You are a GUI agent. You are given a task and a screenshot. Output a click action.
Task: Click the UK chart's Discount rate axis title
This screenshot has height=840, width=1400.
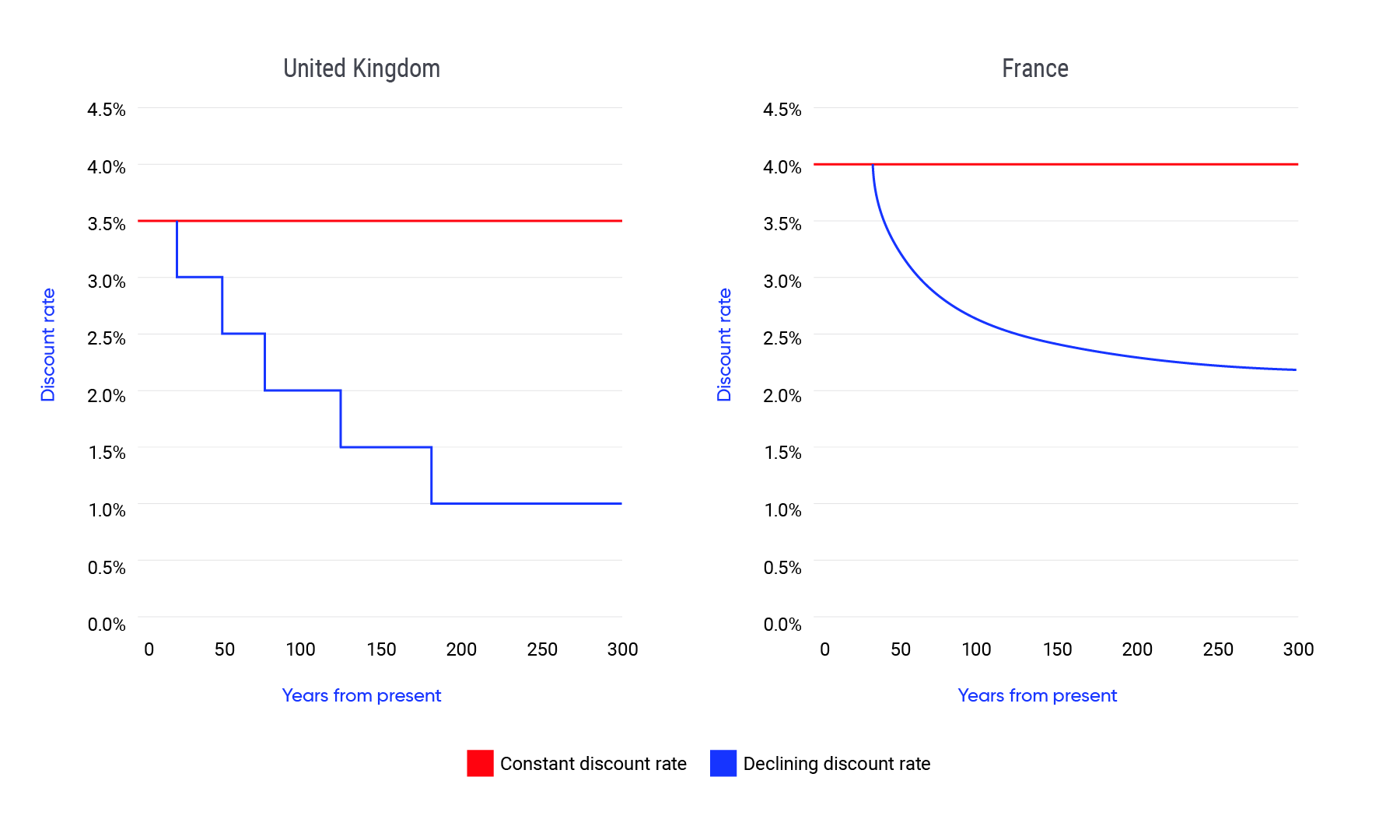pos(48,345)
